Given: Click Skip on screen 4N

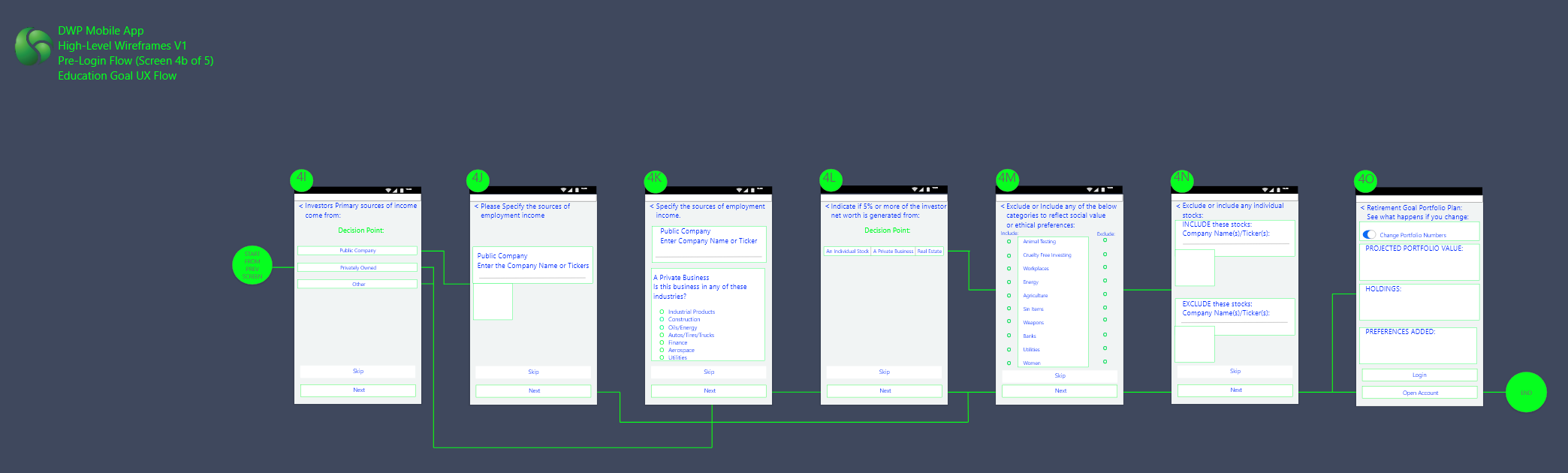Looking at the screenshot, I should pos(1235,372).
